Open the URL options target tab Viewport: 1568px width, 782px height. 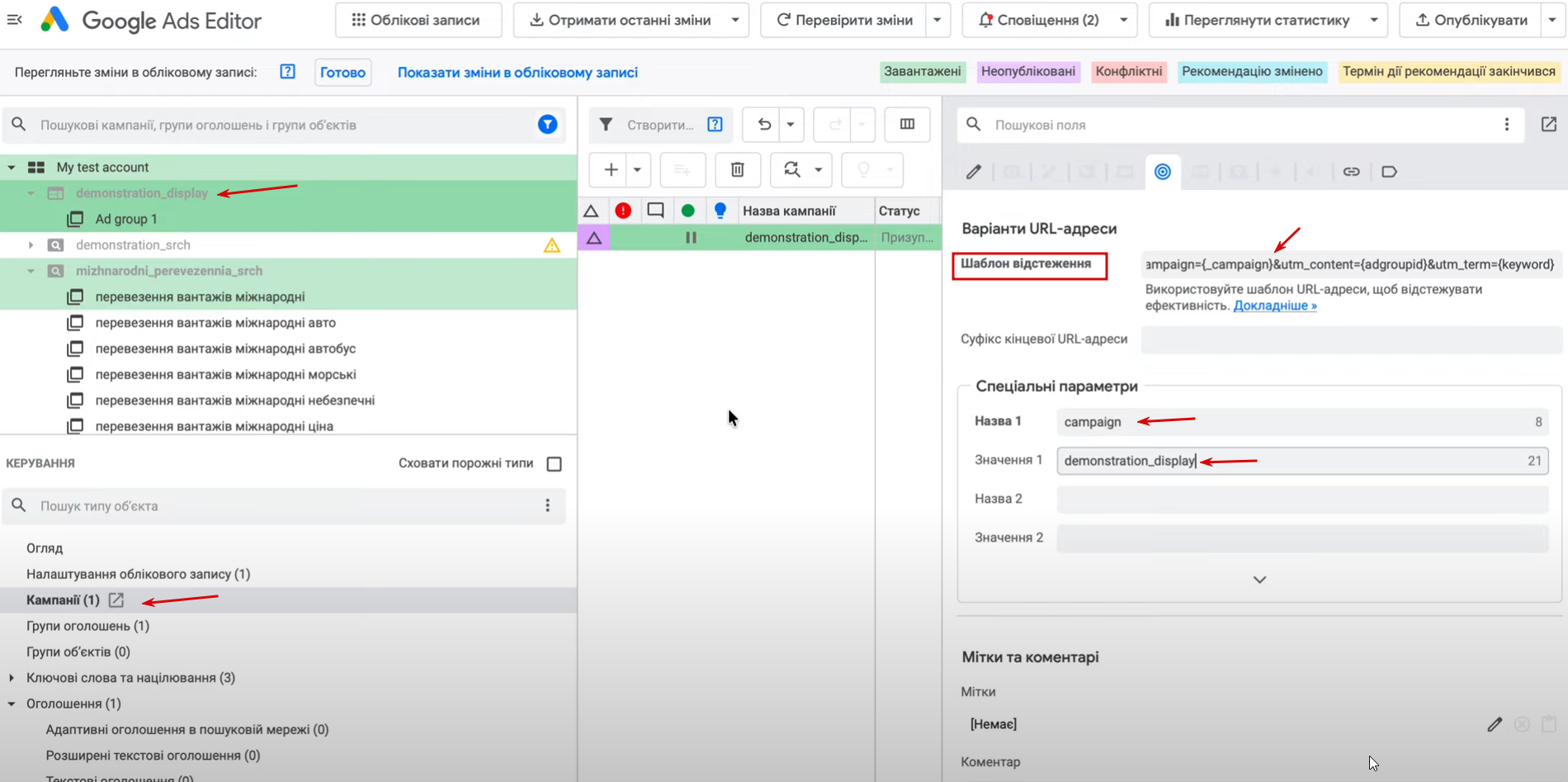click(x=1162, y=172)
